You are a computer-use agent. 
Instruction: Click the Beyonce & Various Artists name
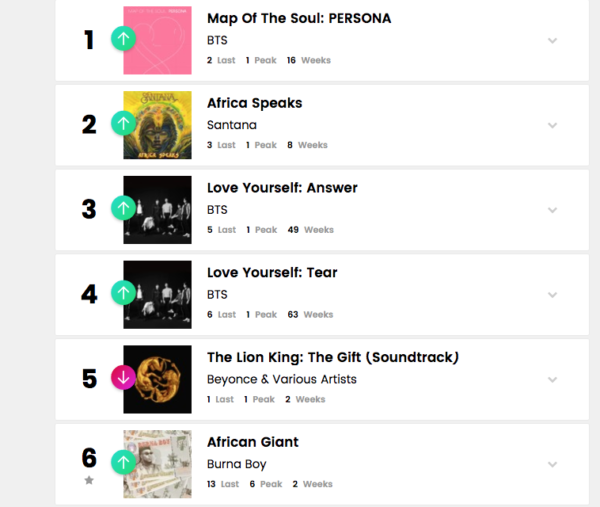pos(281,379)
